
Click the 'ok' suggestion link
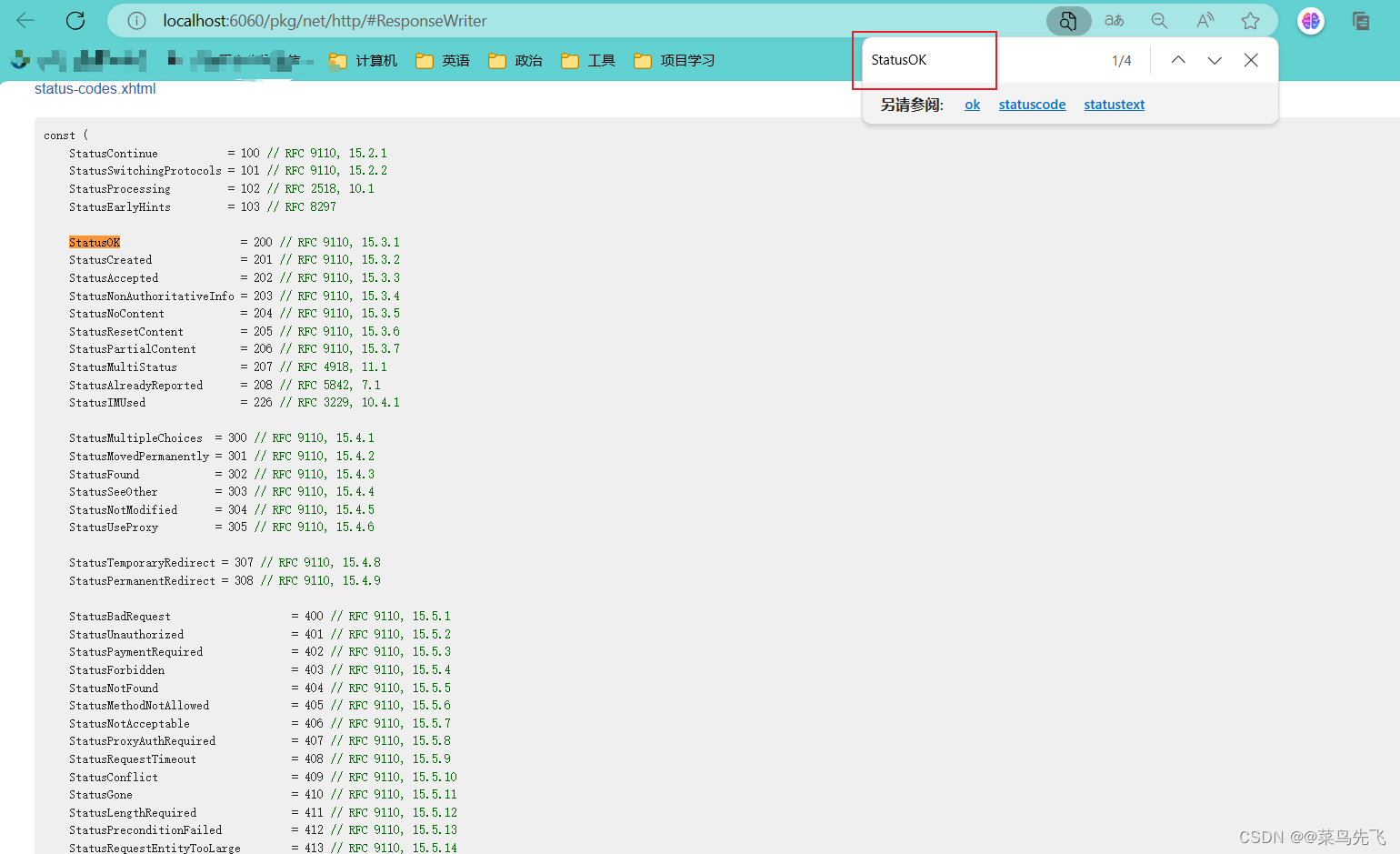tap(972, 105)
